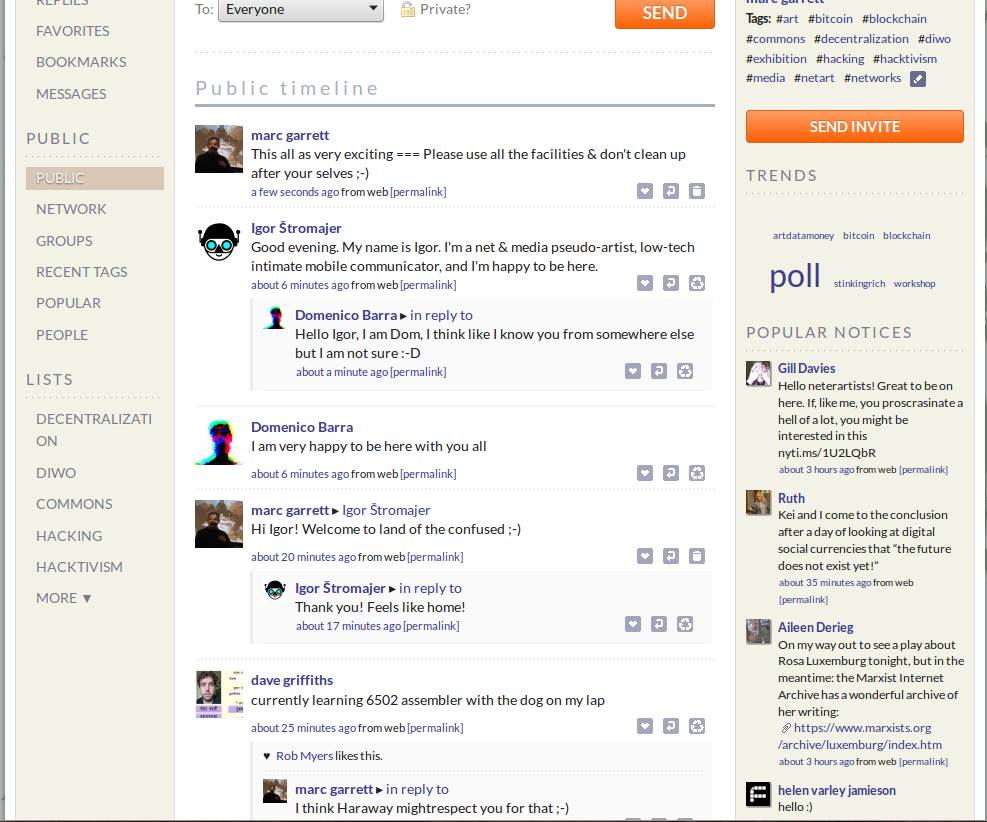Favorite dave griffiths' 6502 assembler notice

tap(645, 727)
